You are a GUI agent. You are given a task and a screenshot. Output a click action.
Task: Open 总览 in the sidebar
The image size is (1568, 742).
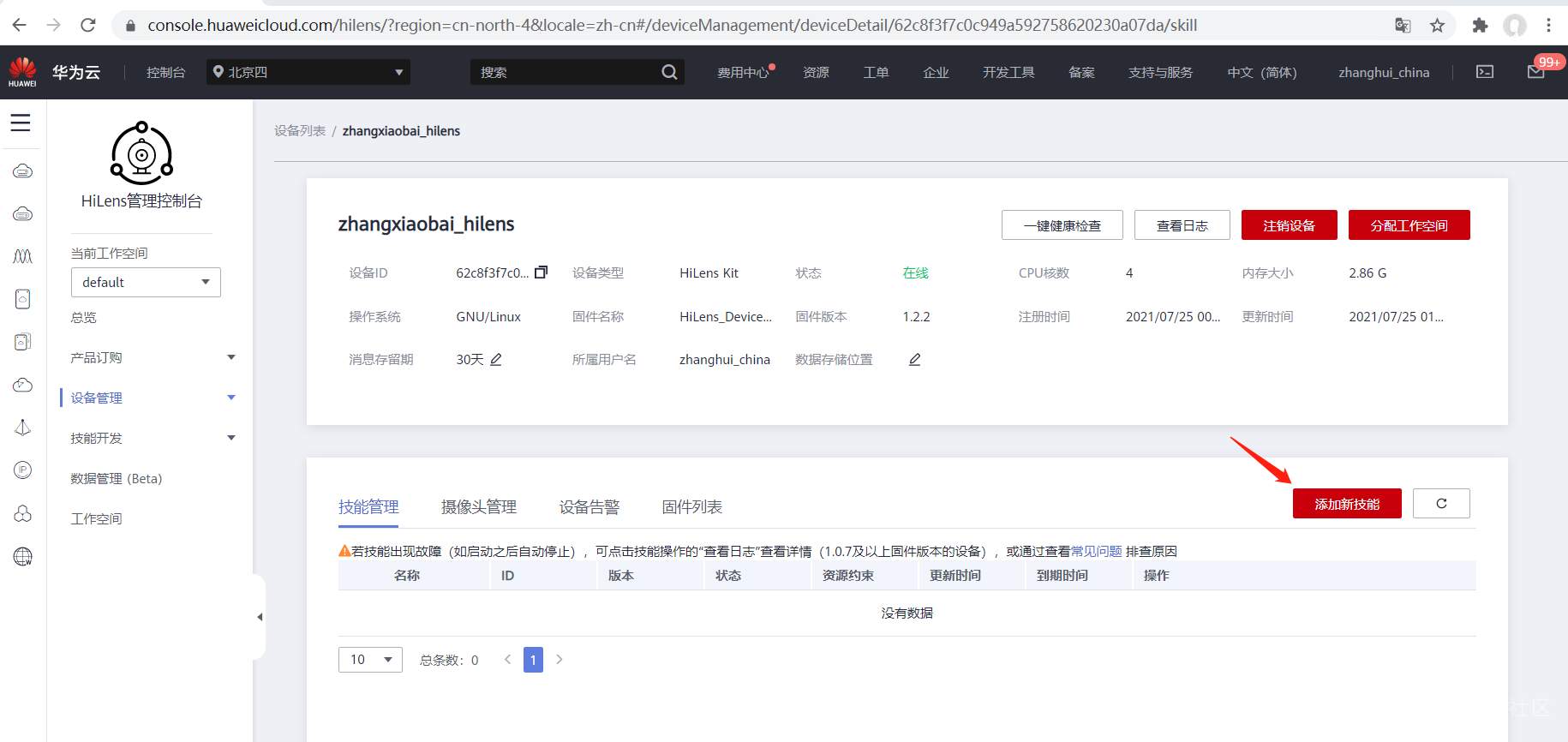84,317
